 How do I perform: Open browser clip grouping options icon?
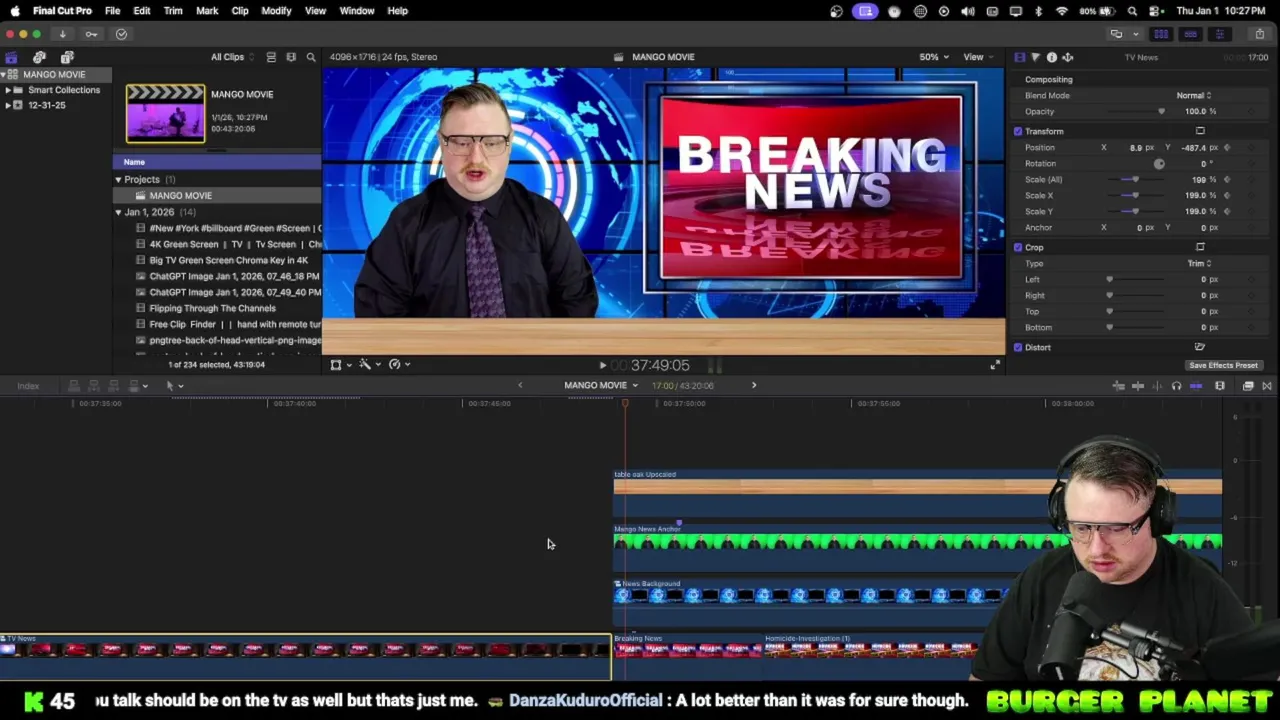(x=291, y=57)
